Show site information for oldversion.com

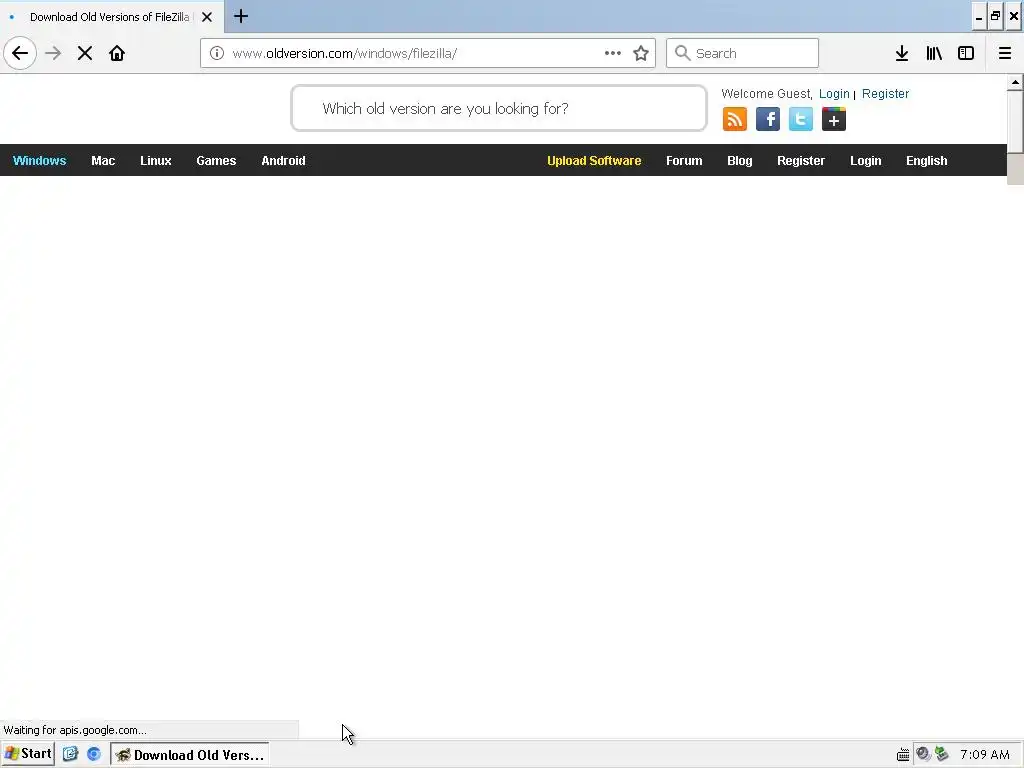(x=217, y=53)
